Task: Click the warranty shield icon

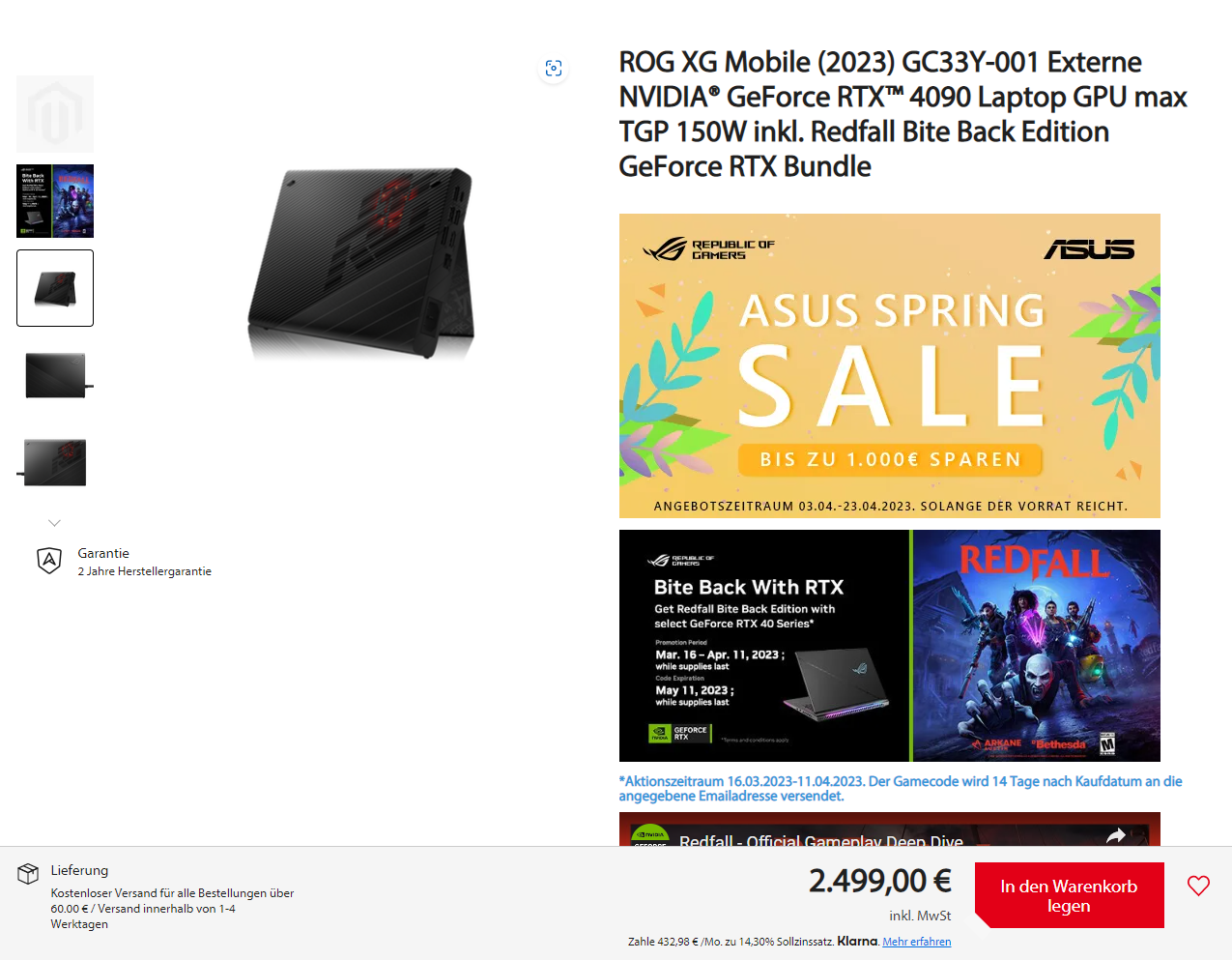Action: click(49, 561)
